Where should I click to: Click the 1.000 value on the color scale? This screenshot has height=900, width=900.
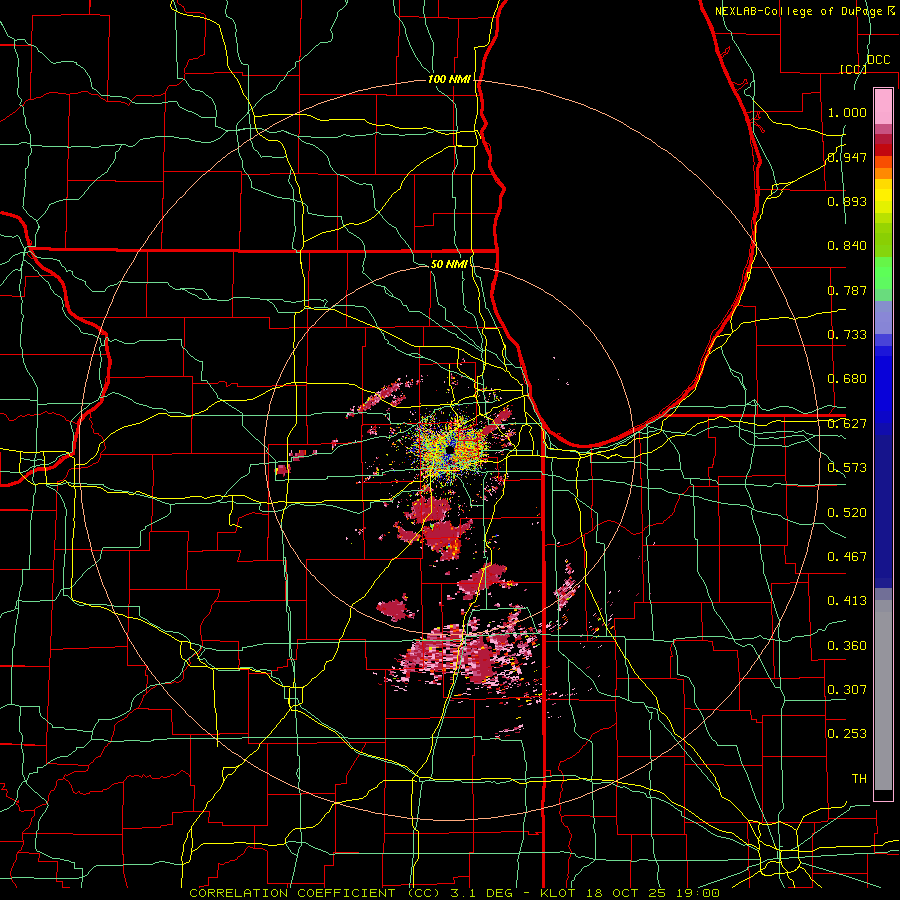847,112
